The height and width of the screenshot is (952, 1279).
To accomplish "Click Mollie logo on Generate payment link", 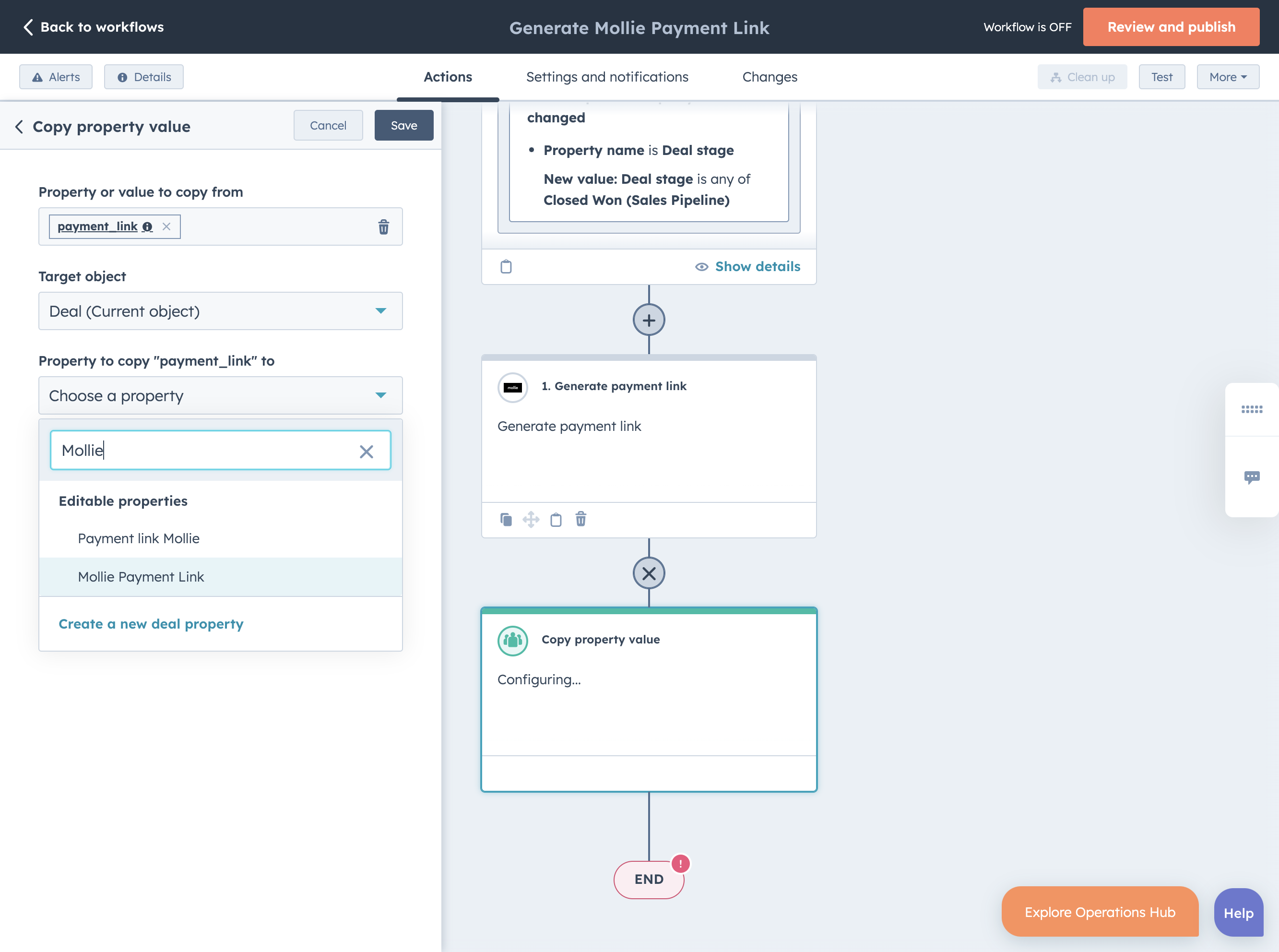I will click(513, 387).
